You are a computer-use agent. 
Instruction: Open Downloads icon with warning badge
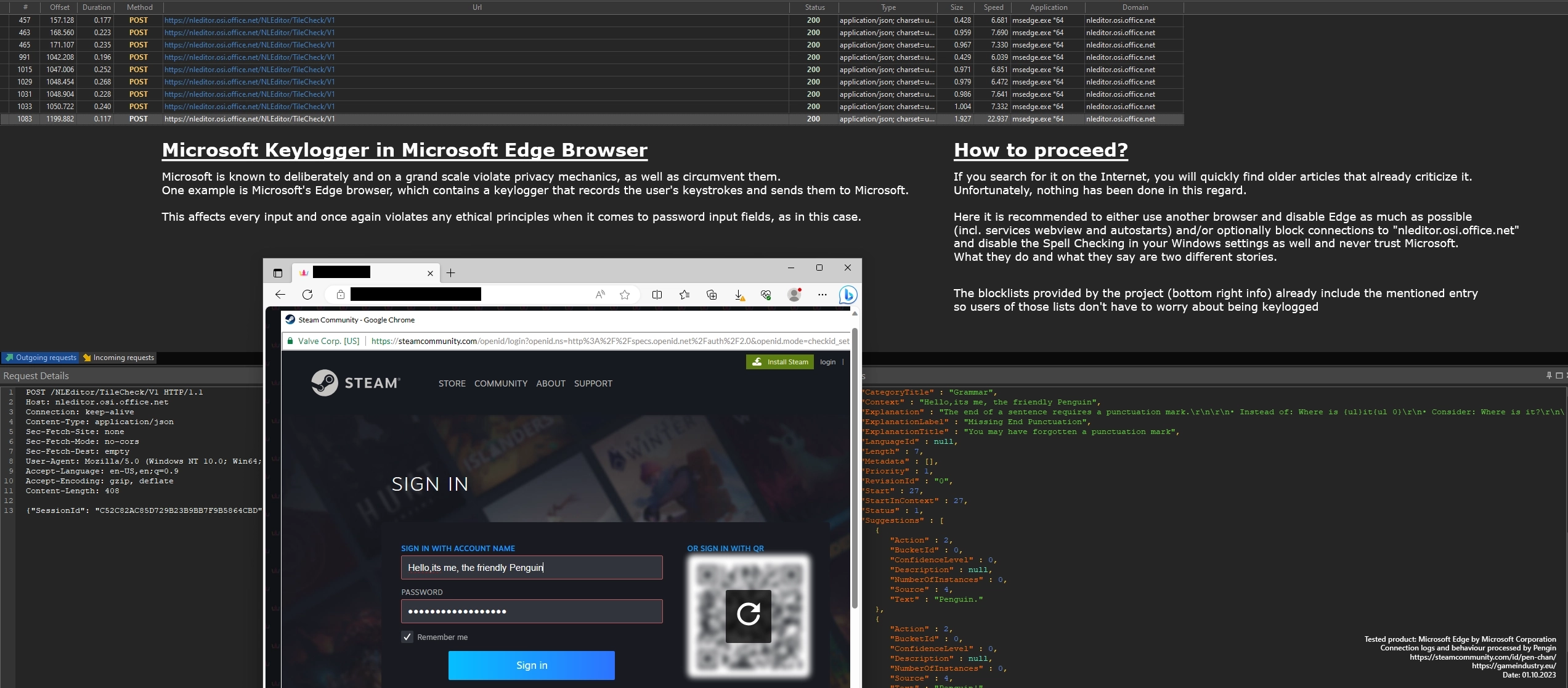pyautogui.click(x=739, y=295)
